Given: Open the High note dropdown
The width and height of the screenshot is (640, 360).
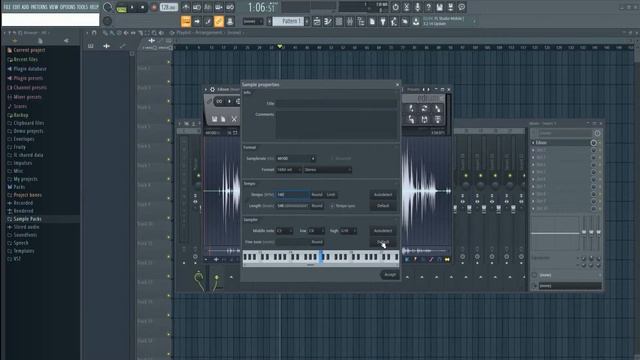Looking at the screenshot, I should (349, 231).
